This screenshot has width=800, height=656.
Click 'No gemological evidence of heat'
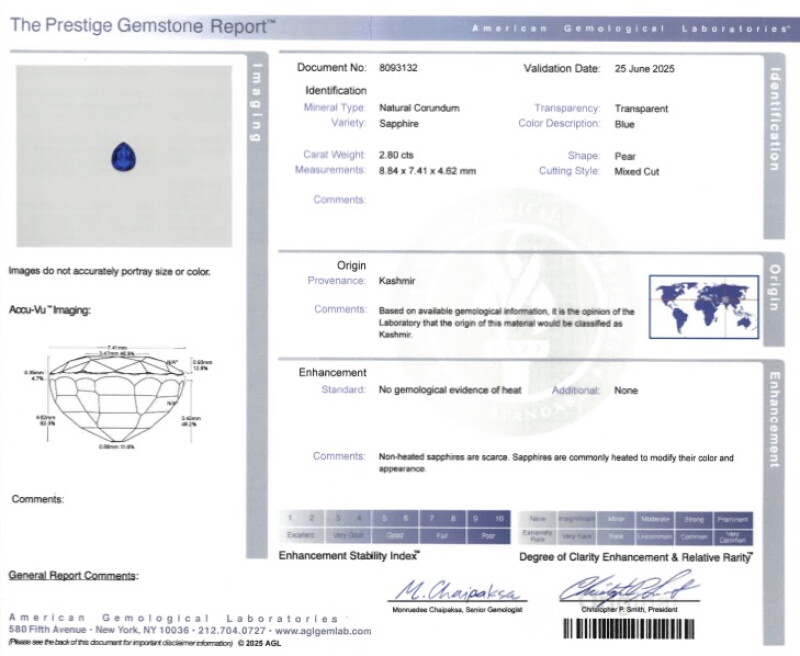pyautogui.click(x=449, y=390)
